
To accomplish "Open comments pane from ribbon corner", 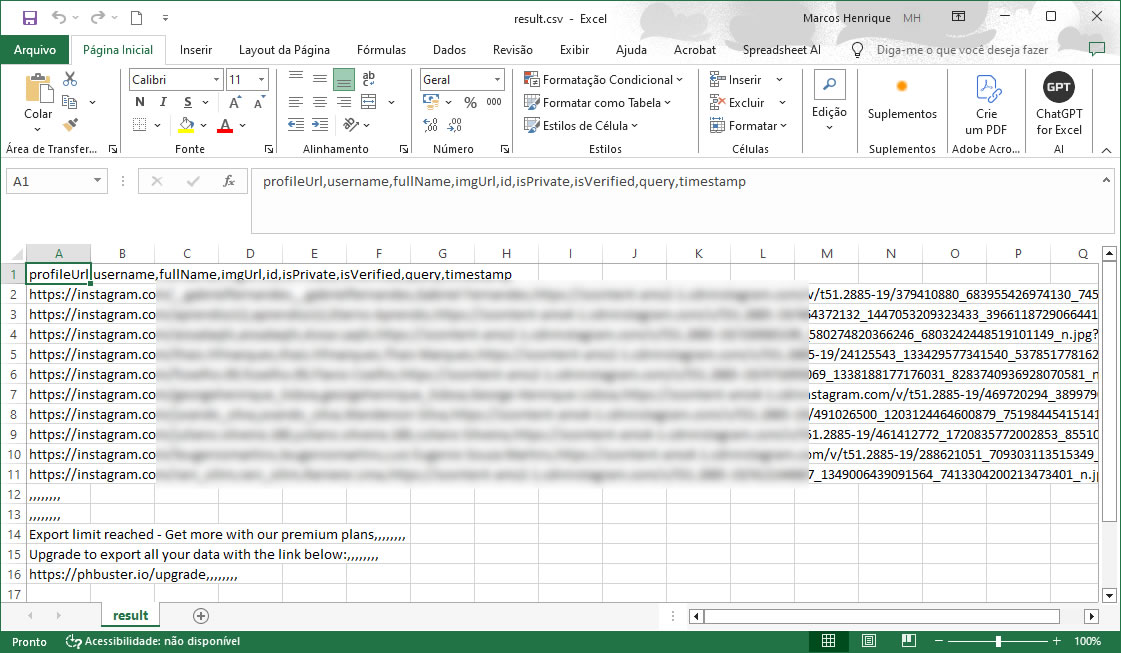I will 1096,49.
